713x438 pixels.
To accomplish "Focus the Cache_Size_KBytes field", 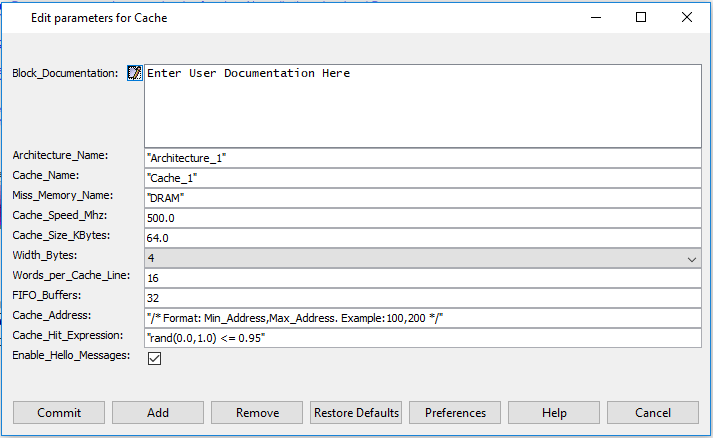I will 422,238.
